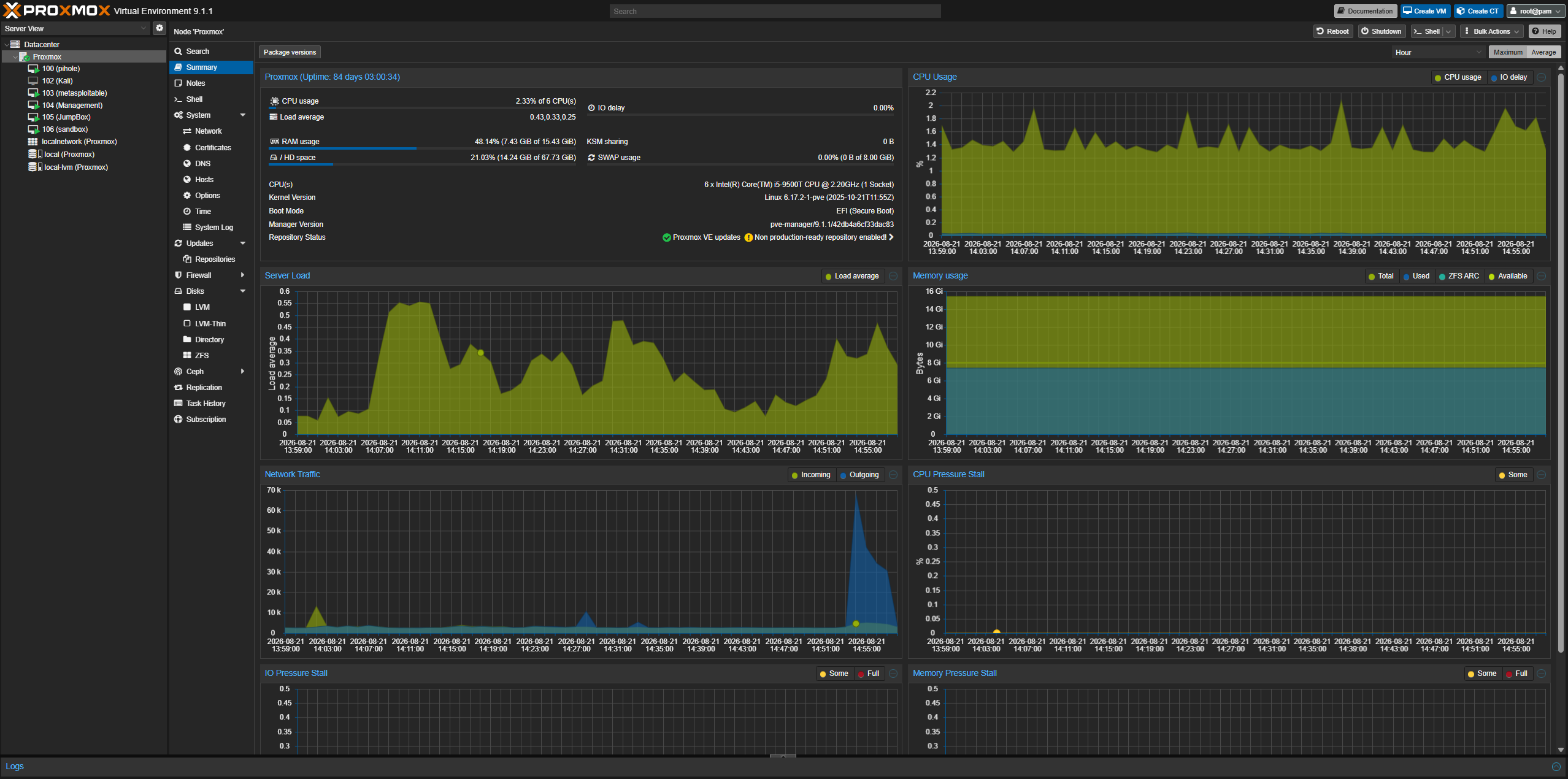Image resolution: width=1568 pixels, height=779 pixels.
Task: Open the DNS settings page
Action: 211,164
